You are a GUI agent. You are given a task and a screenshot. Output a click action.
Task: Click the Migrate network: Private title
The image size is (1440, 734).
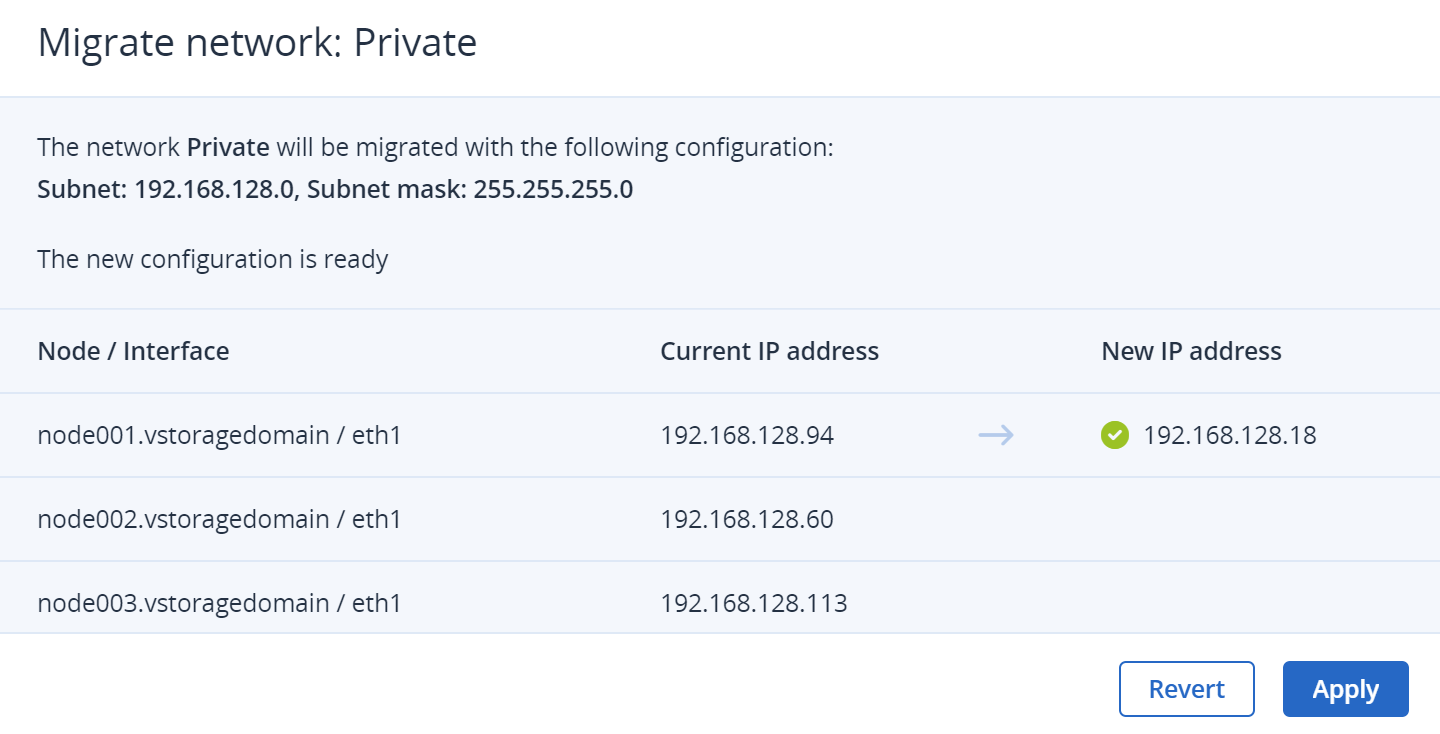pos(257,43)
